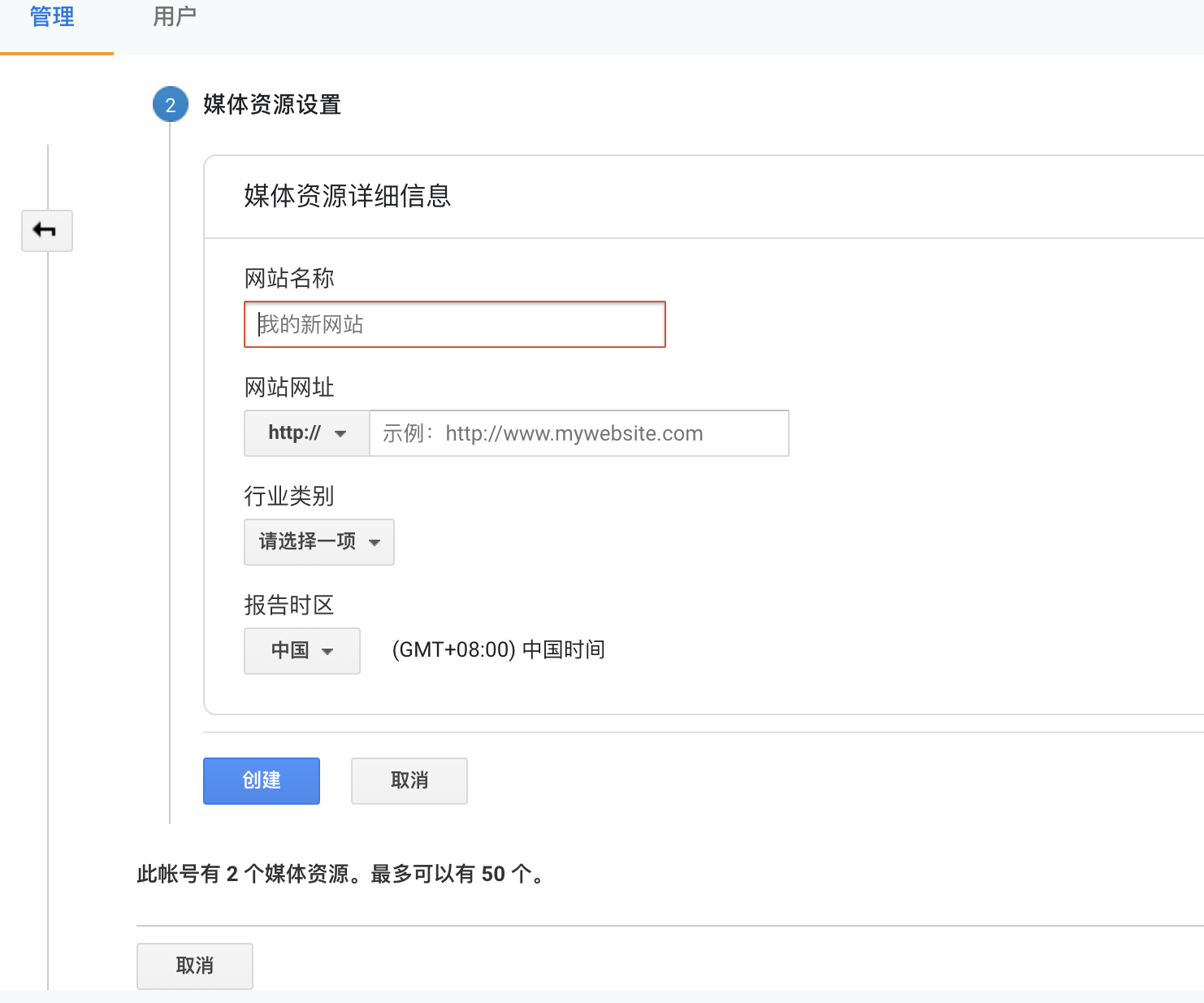Click the 网站名称 label
The image size is (1204, 1003).
tap(289, 279)
